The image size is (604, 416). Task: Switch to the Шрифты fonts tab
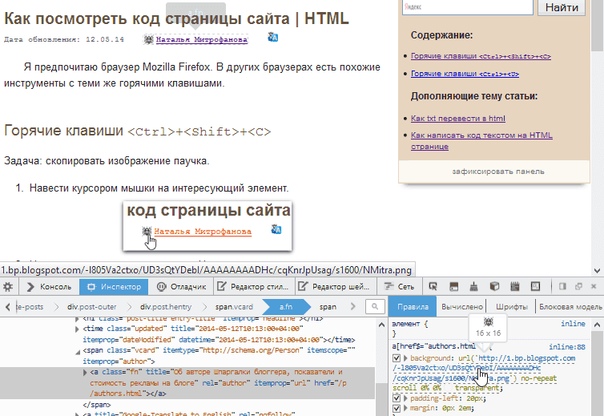(x=512, y=307)
